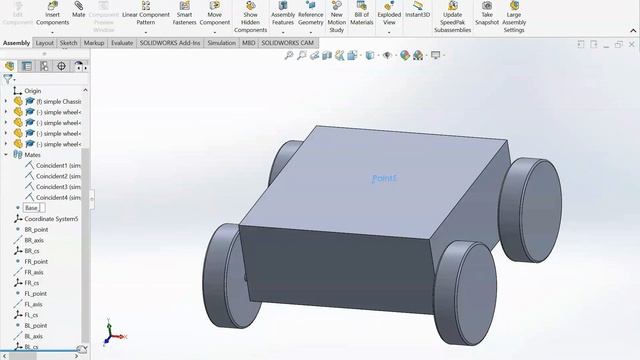
Task: Collapse the CommandManager ribbon chevron
Action: (633, 31)
